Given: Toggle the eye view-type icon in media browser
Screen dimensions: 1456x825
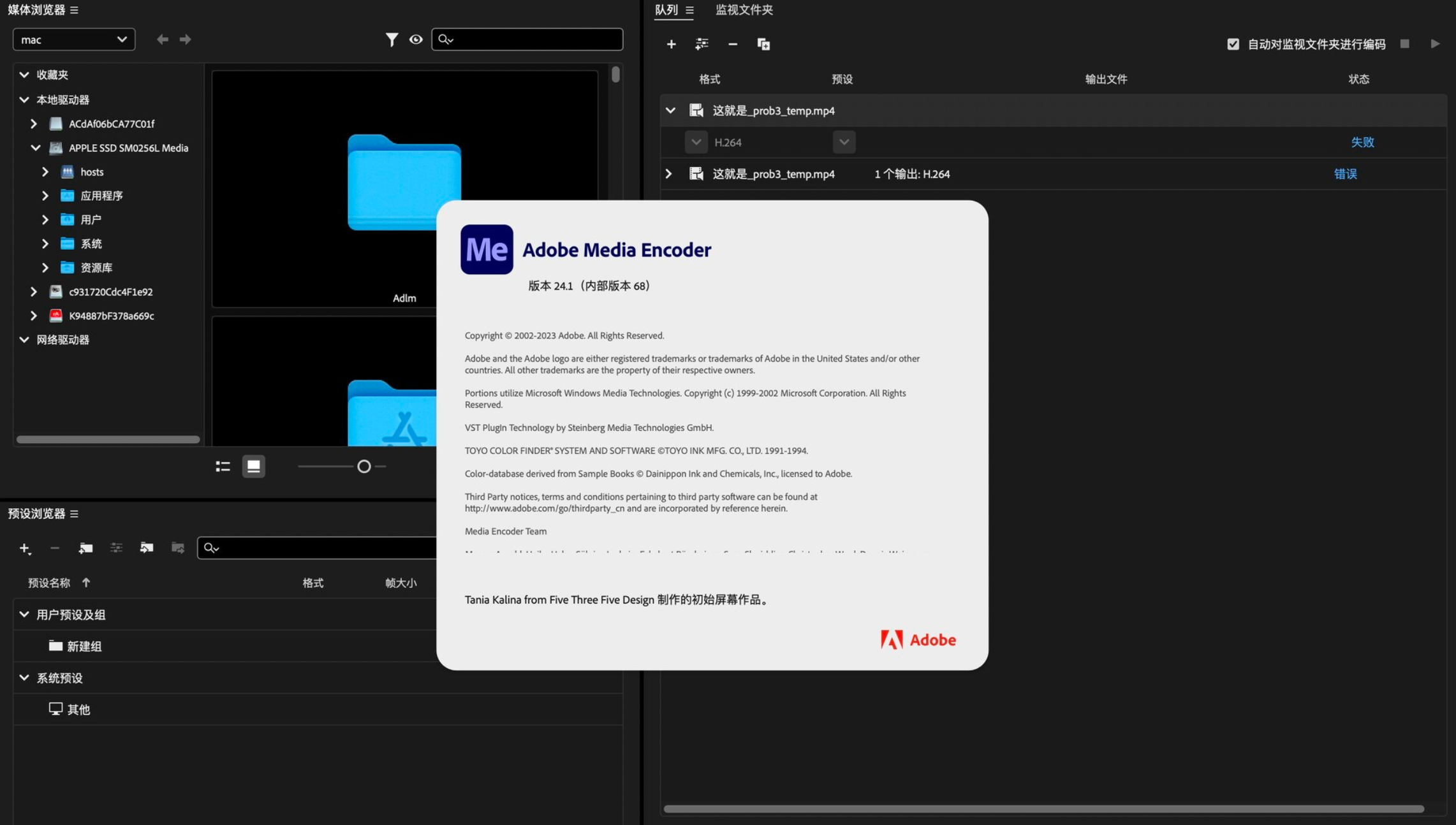Looking at the screenshot, I should coord(416,40).
